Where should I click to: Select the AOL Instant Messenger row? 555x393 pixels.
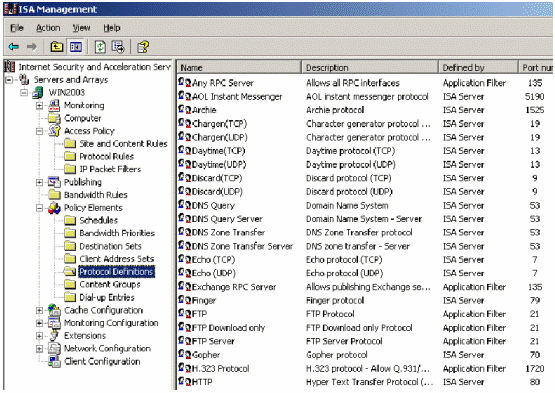pos(365,96)
